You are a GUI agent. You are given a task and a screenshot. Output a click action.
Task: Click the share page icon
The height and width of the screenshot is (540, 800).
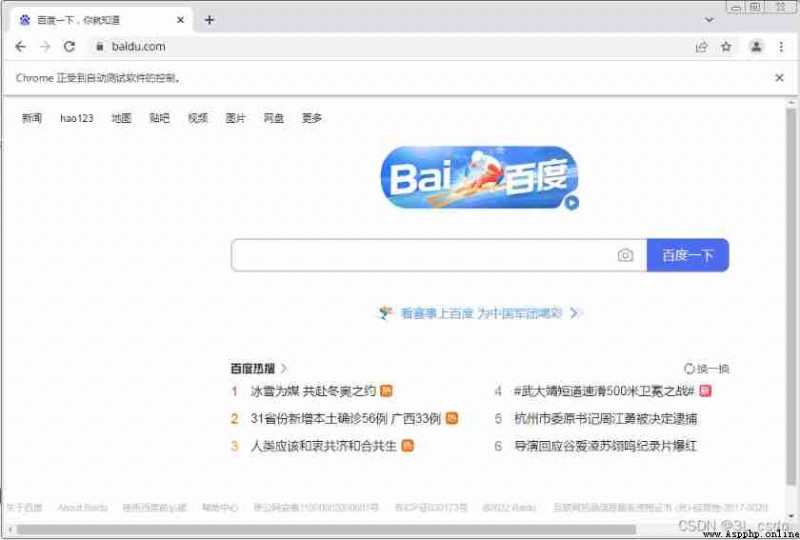click(x=702, y=46)
